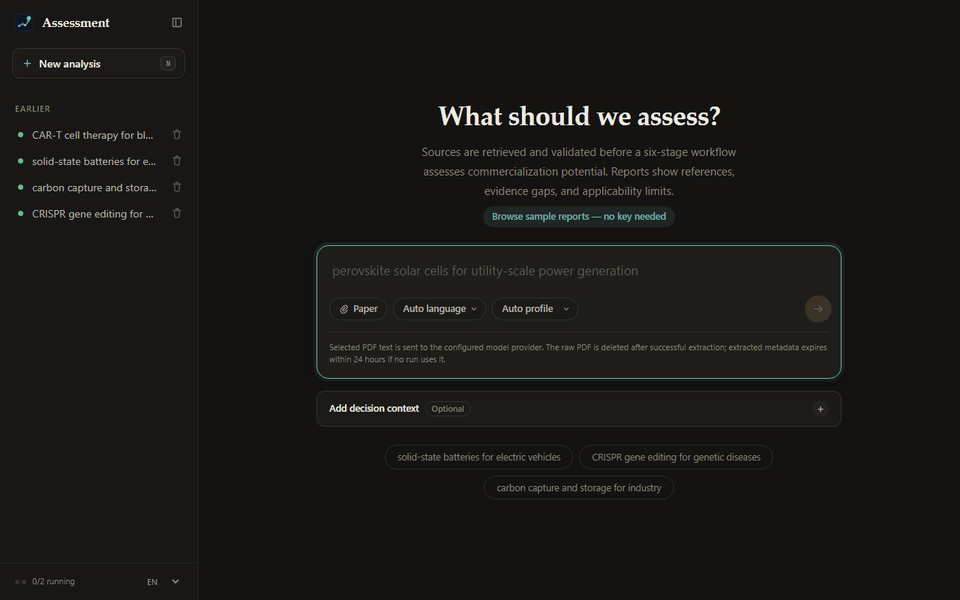
Task: Click the What should we assess heading
Action: coord(579,116)
